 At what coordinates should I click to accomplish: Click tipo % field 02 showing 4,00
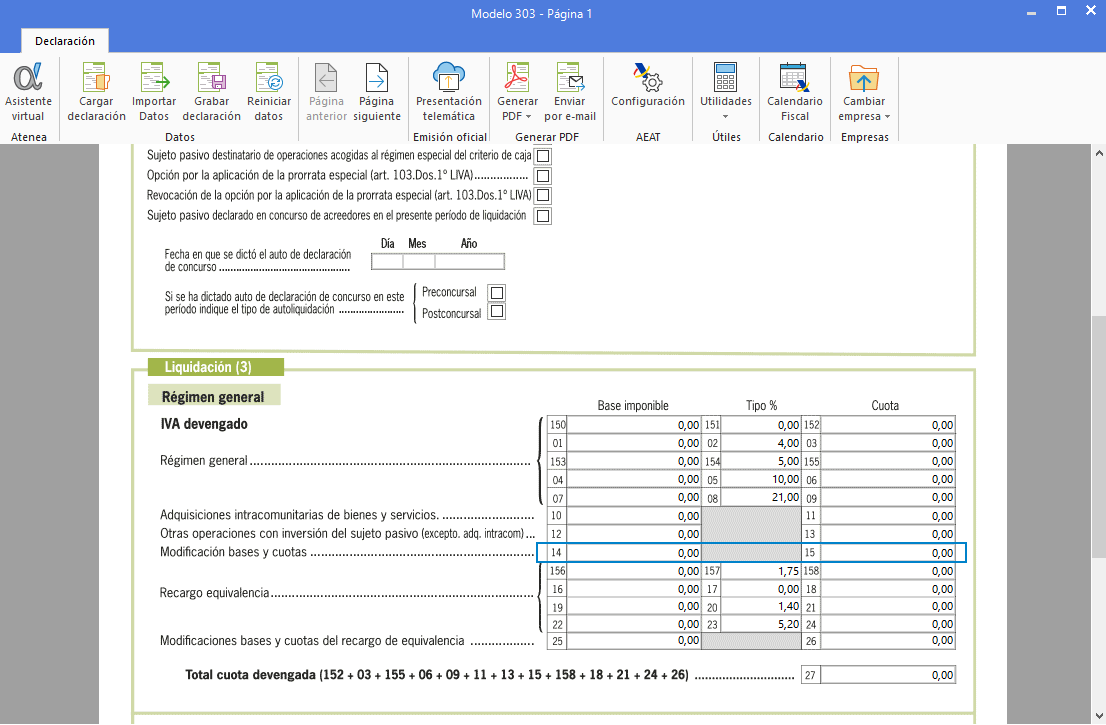761,443
